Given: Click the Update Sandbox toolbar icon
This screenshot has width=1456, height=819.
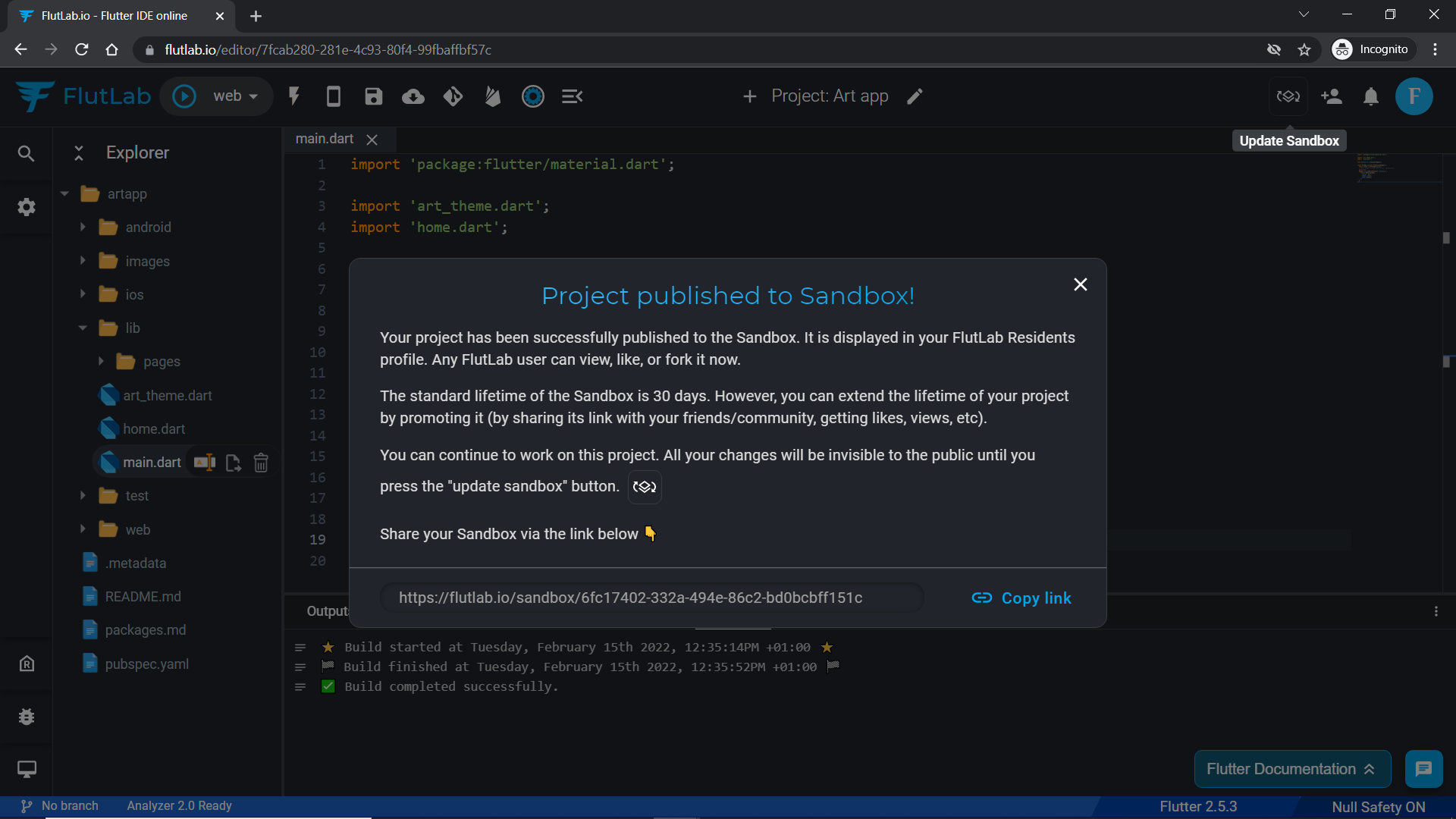Looking at the screenshot, I should (x=1288, y=96).
